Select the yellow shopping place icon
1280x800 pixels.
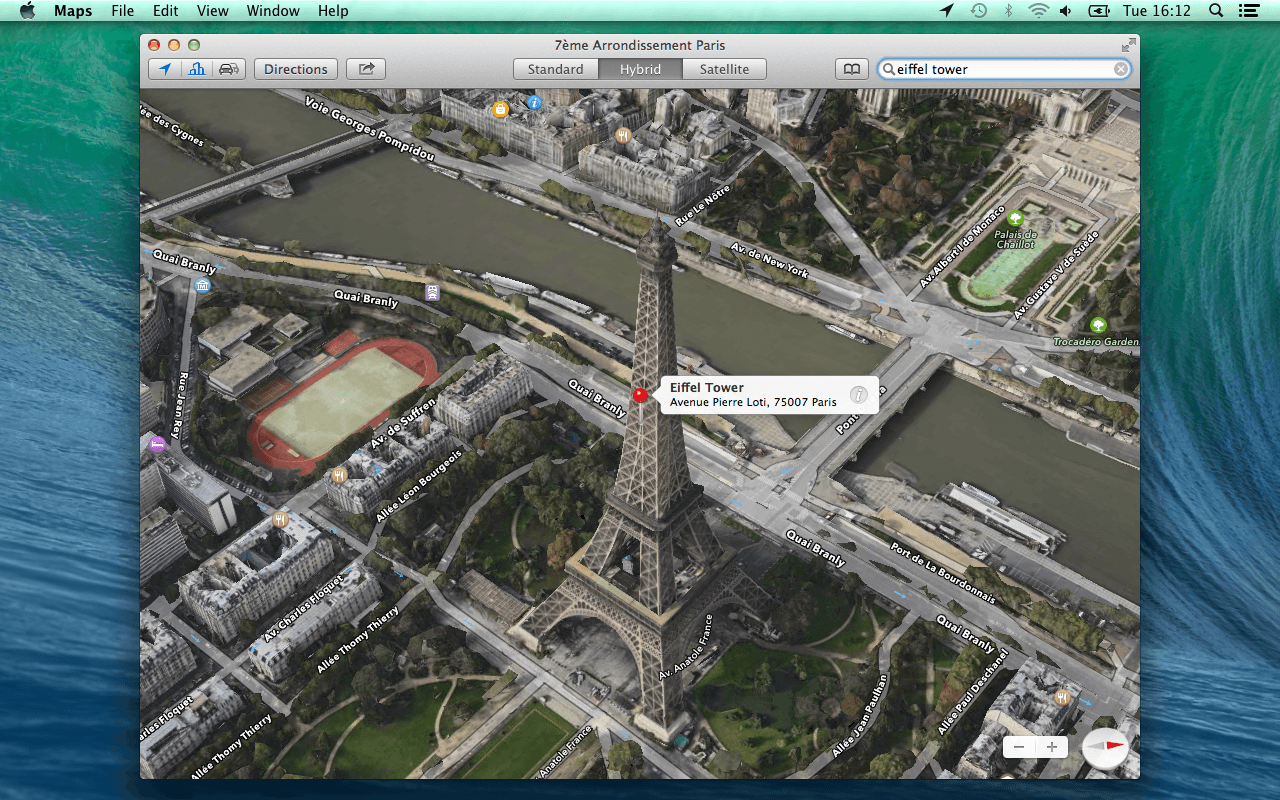pyautogui.click(x=500, y=109)
